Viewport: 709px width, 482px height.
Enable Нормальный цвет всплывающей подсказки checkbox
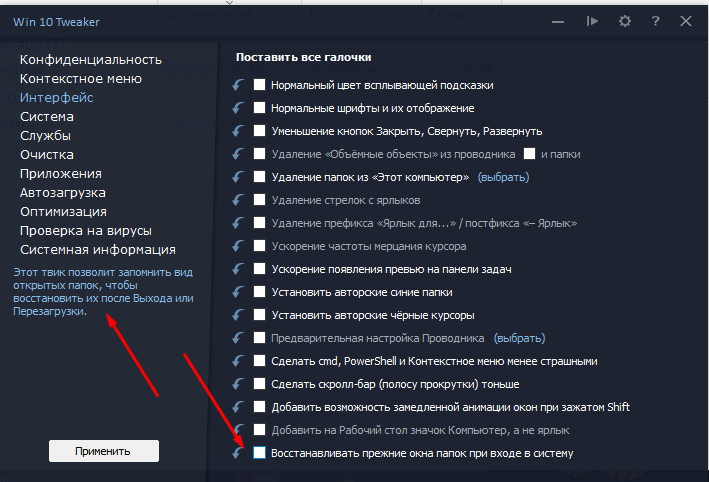(x=260, y=85)
